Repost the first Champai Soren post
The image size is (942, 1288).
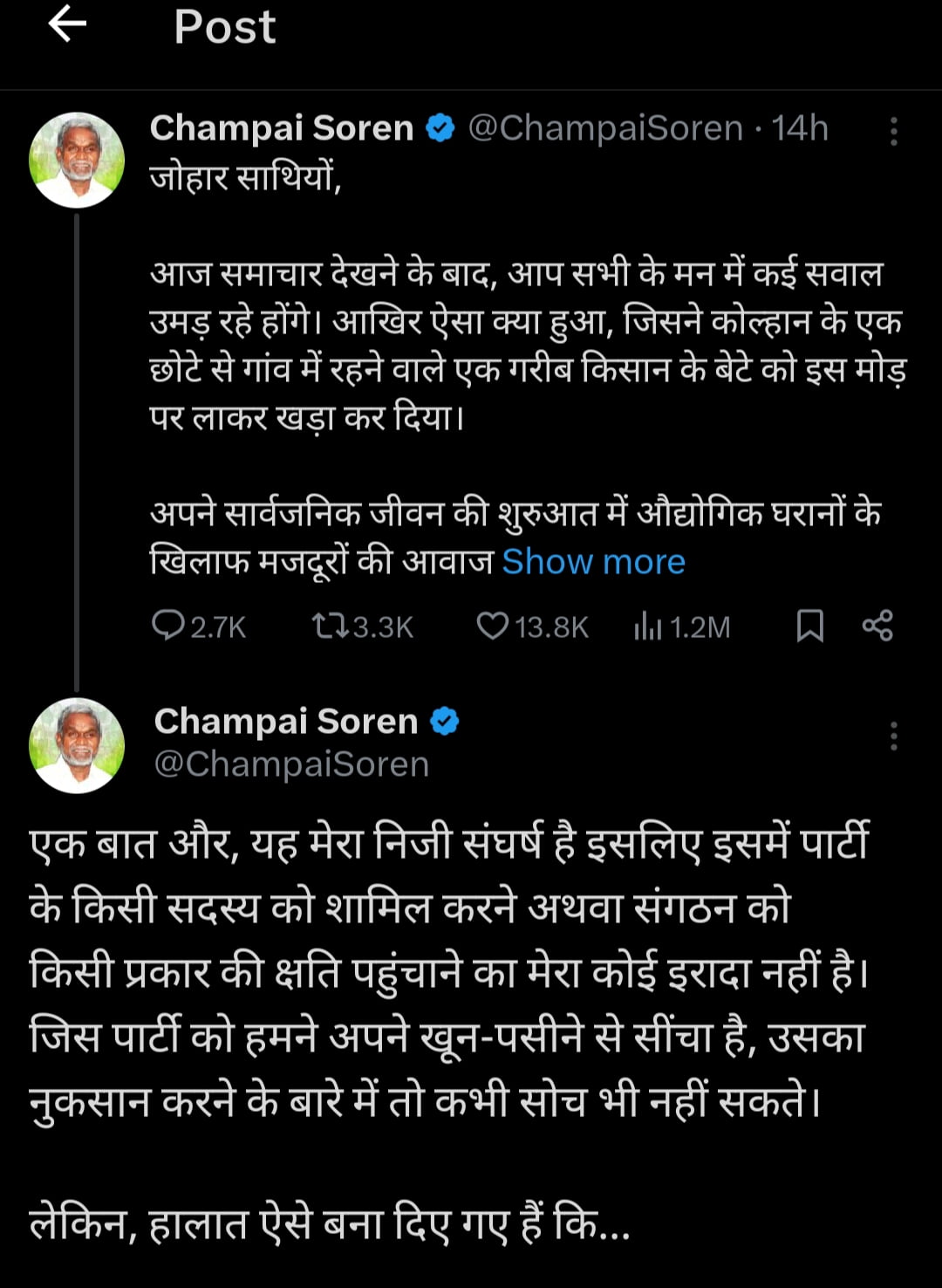pyautogui.click(x=331, y=626)
